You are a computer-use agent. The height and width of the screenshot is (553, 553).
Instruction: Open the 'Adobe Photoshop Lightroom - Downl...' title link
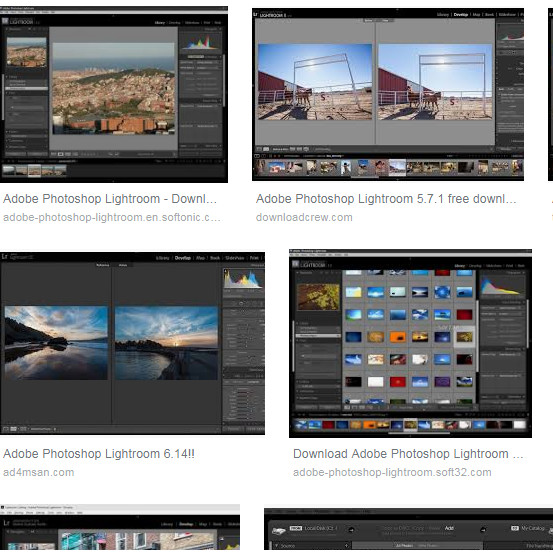(110, 199)
